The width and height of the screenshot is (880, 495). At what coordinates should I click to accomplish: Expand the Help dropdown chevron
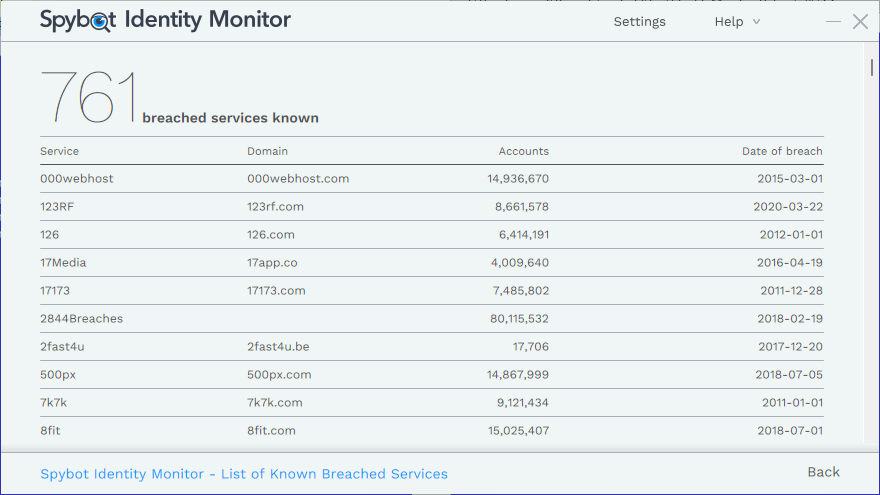pyautogui.click(x=756, y=22)
